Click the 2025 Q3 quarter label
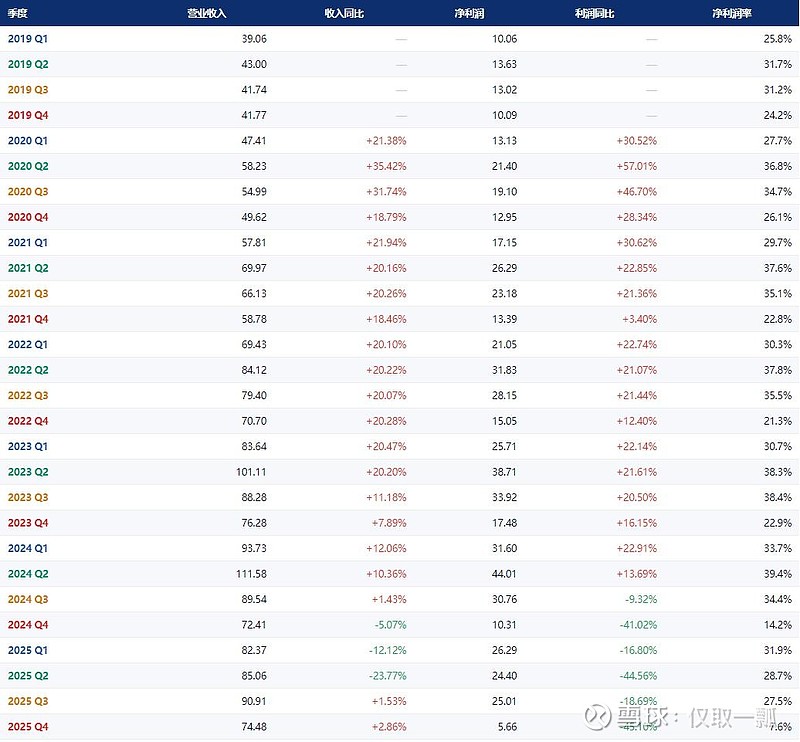The width and height of the screenshot is (800, 742). (x=28, y=702)
